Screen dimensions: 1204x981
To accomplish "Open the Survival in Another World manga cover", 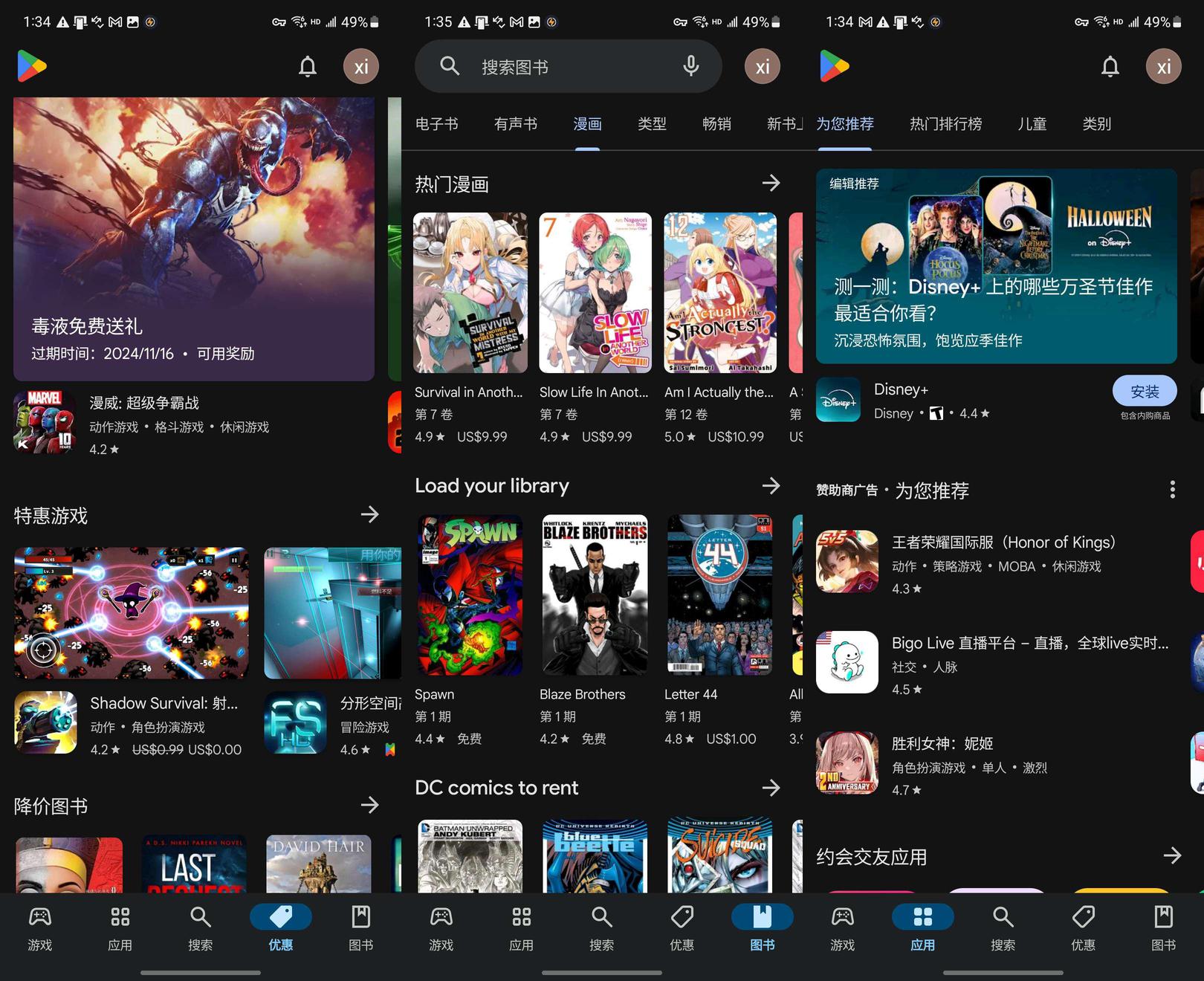I will click(470, 293).
